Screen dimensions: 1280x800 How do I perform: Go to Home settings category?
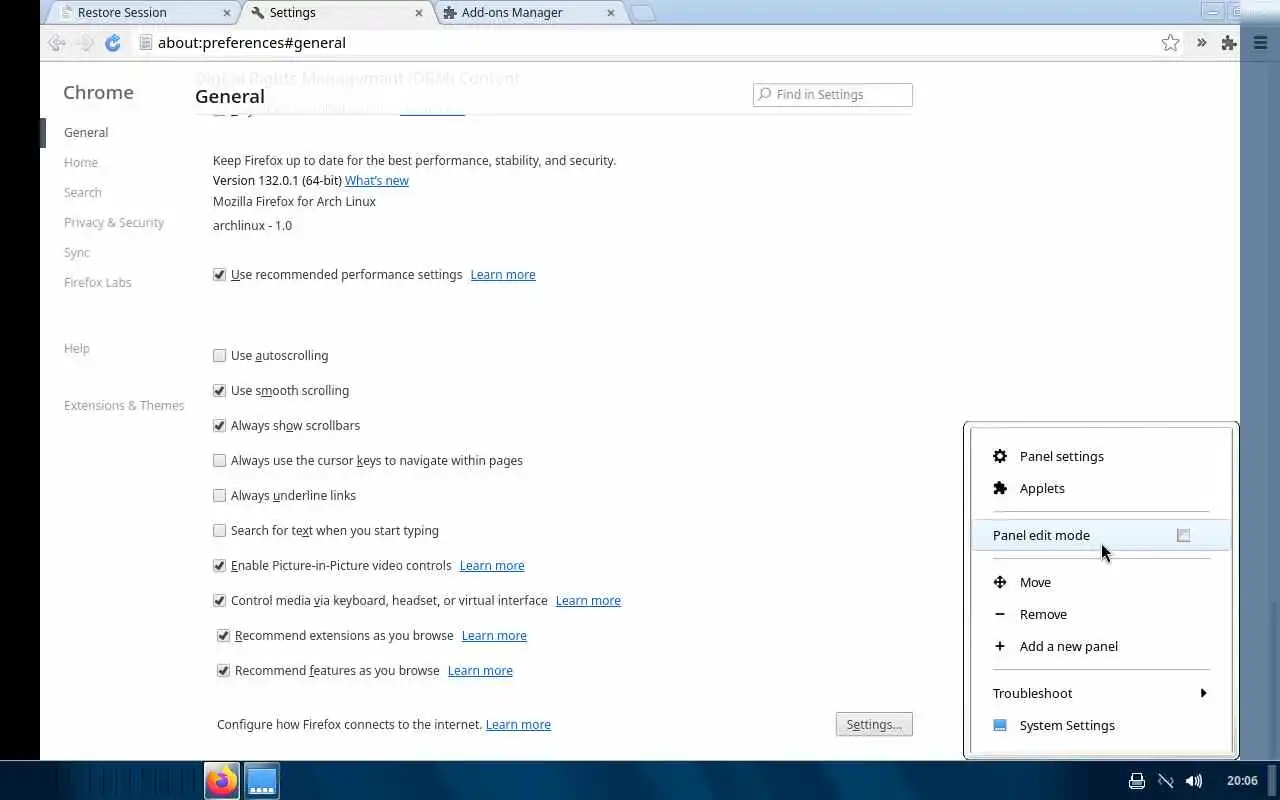click(x=81, y=162)
